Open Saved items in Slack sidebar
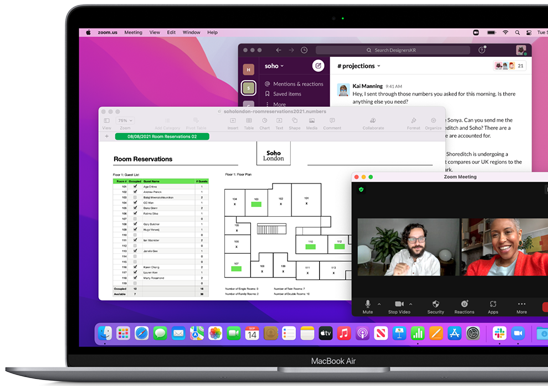The width and height of the screenshot is (548, 386). pyautogui.click(x=283, y=94)
